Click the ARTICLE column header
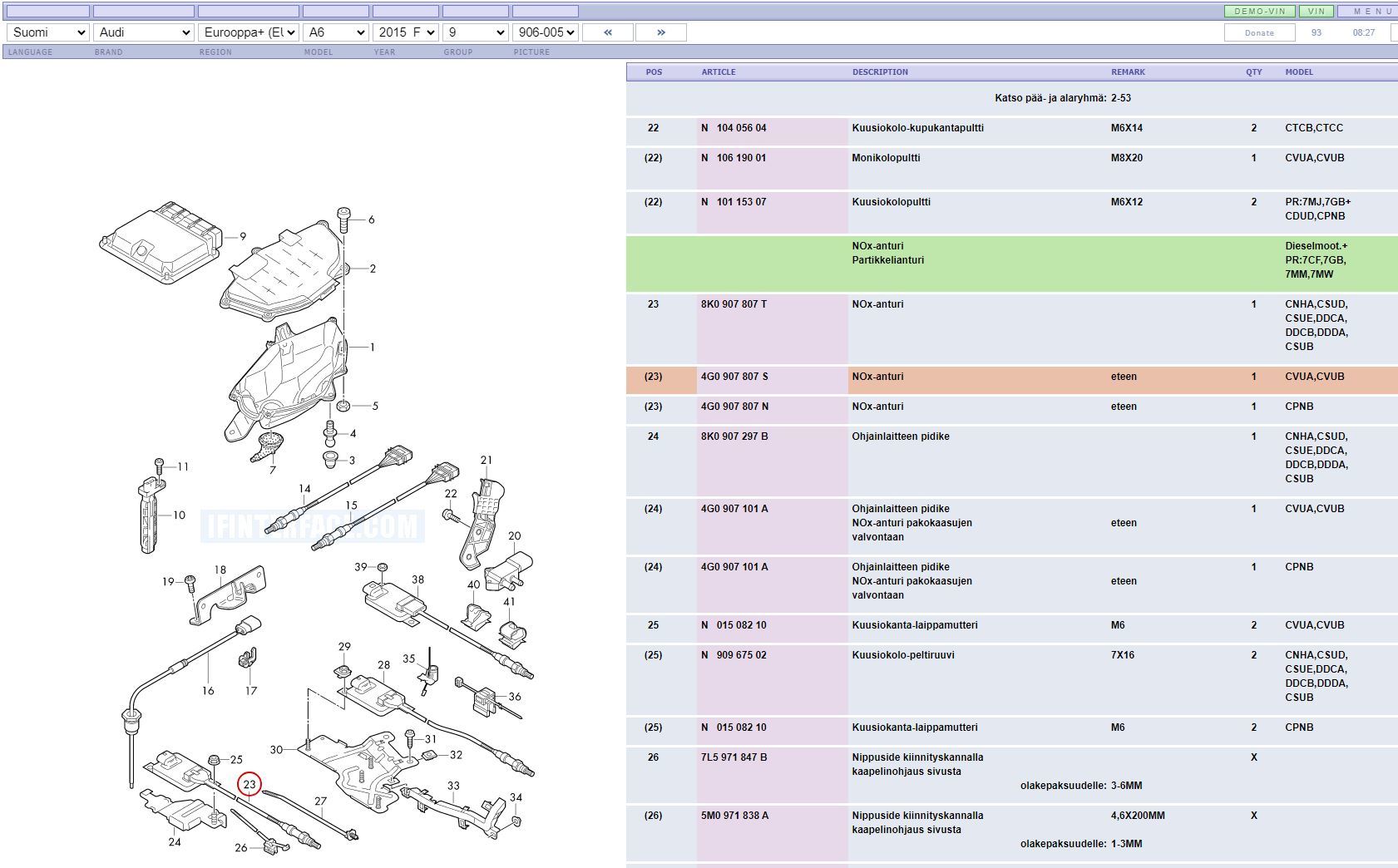Screen dimensions: 1398x868 pos(719,72)
